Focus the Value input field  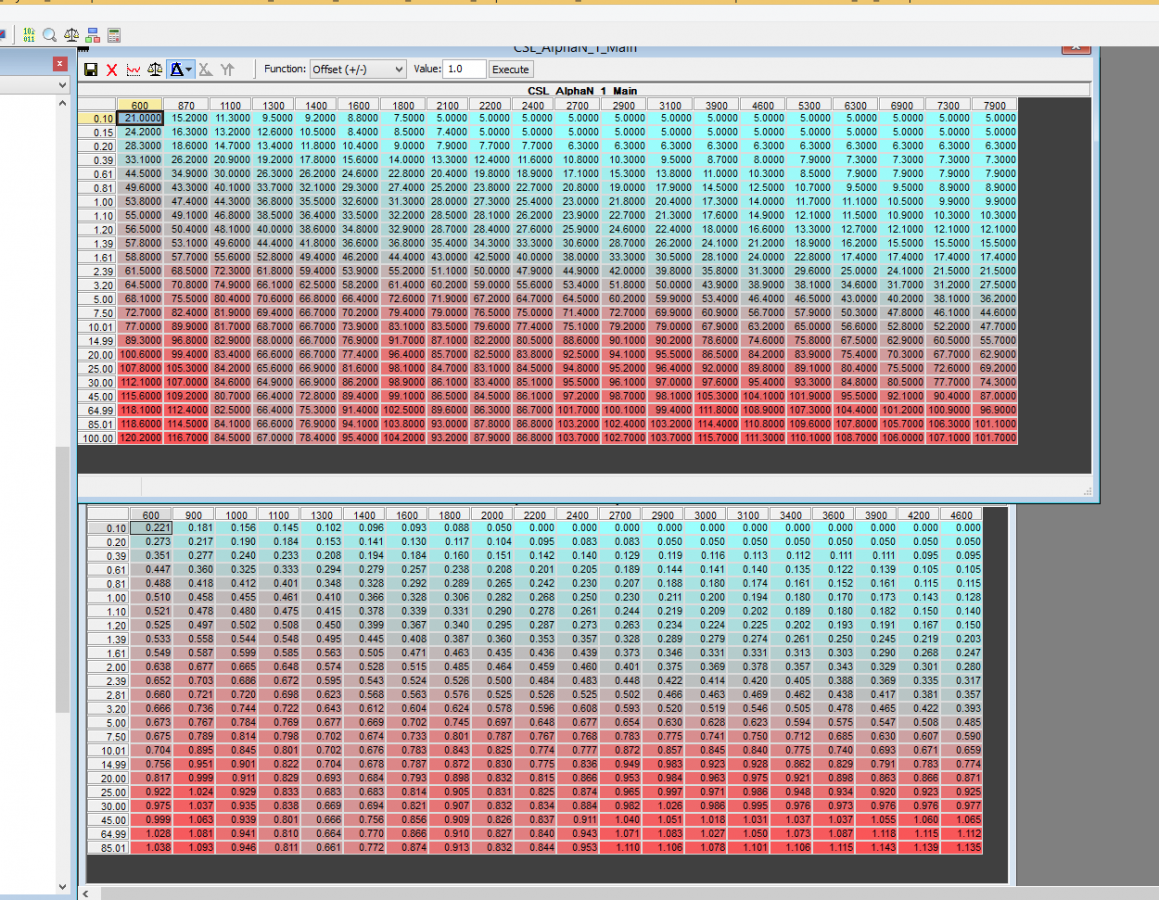tap(464, 69)
